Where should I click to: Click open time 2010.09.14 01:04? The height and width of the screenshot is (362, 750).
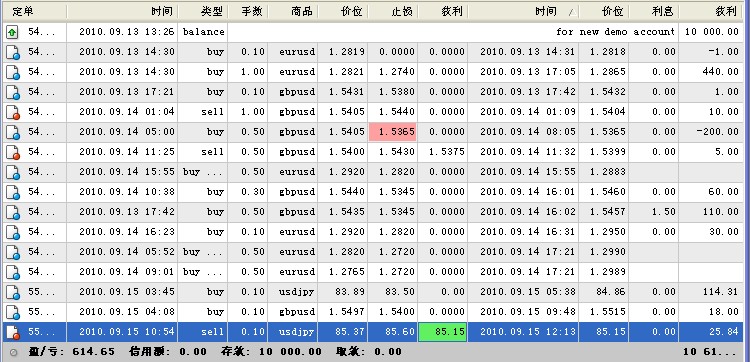(127, 112)
